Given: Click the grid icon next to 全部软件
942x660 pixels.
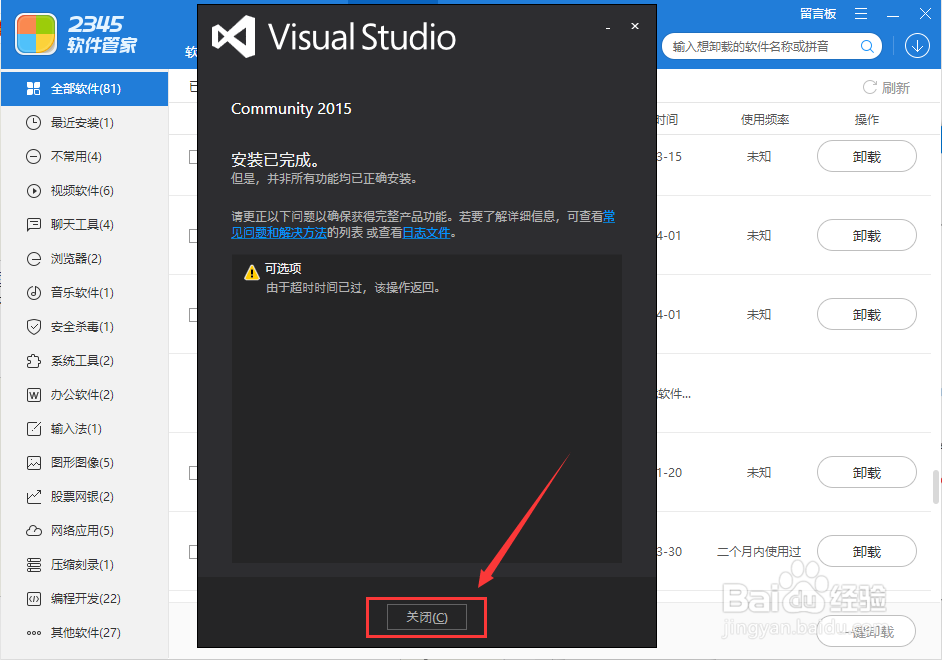Looking at the screenshot, I should coord(34,89).
